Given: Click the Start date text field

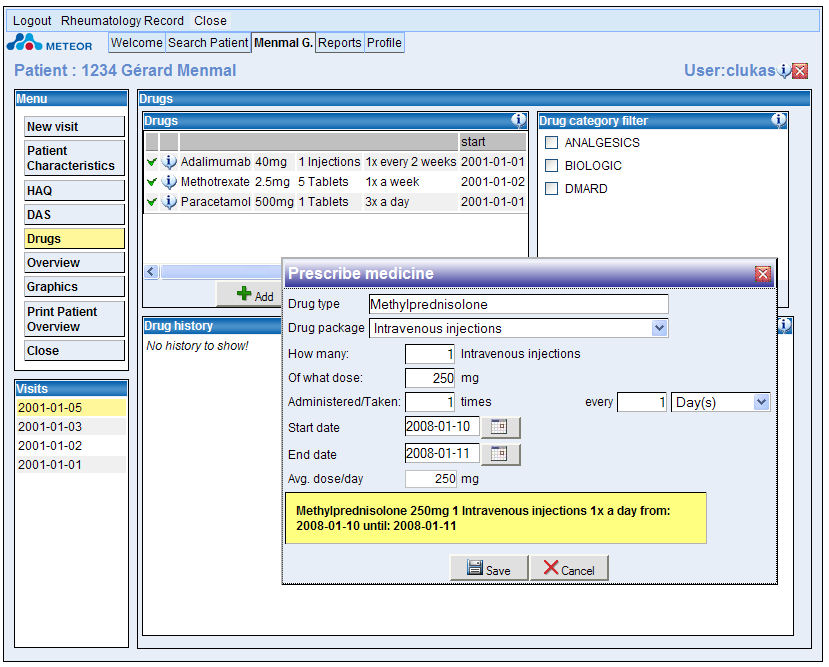Looking at the screenshot, I should 442,426.
